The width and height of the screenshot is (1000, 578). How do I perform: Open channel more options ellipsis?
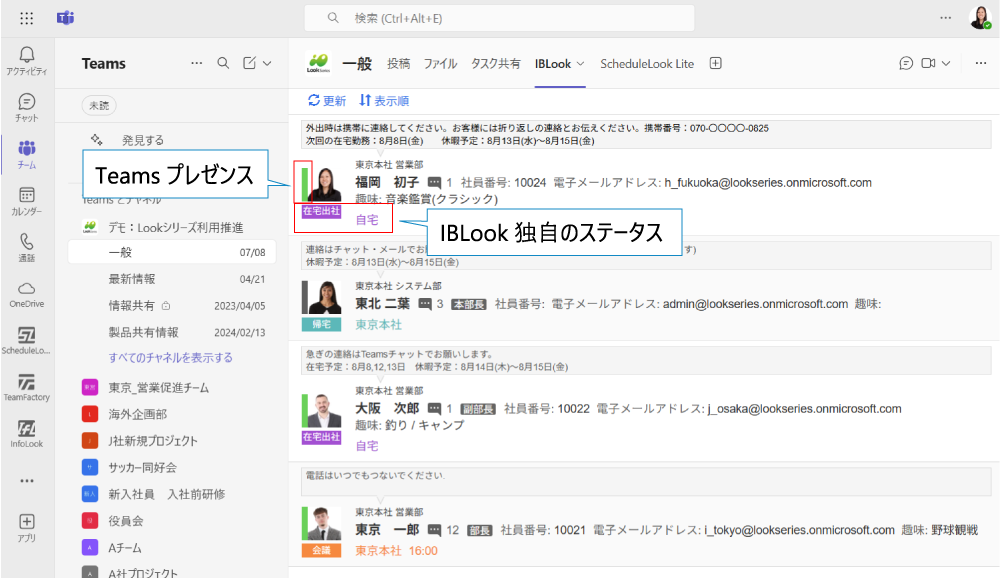(x=981, y=63)
